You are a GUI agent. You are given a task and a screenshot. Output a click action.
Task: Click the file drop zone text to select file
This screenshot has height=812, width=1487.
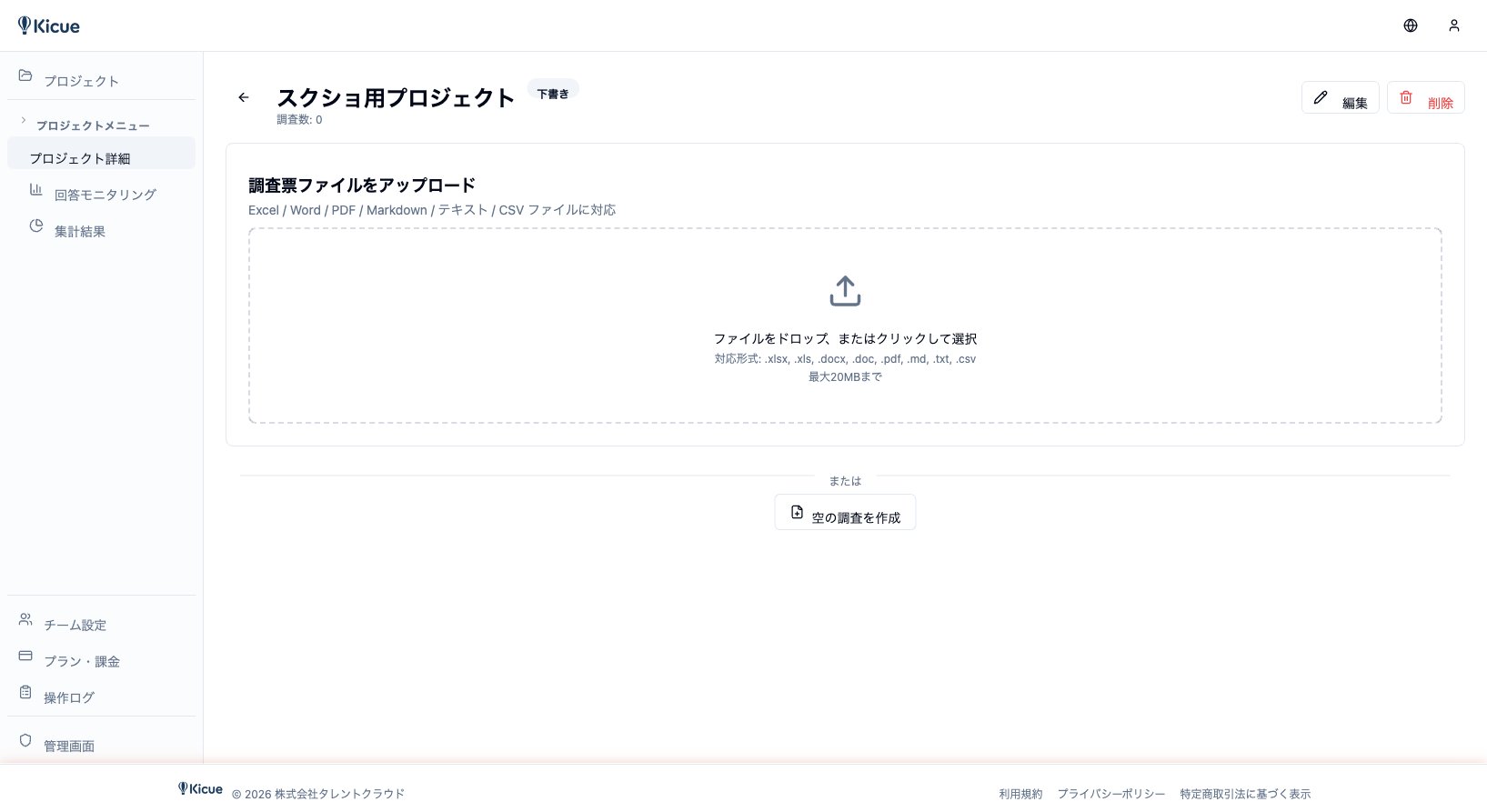(845, 338)
